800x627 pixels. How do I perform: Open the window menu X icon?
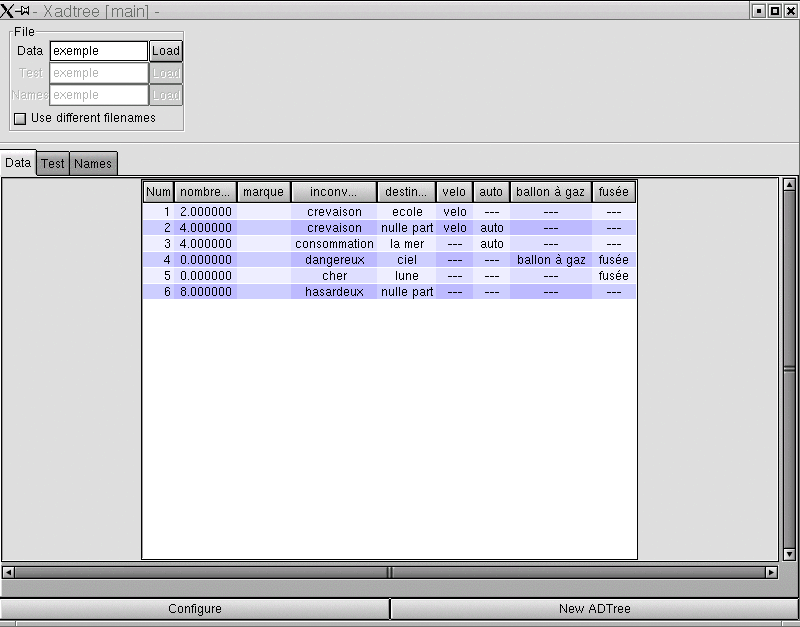pos(7,11)
